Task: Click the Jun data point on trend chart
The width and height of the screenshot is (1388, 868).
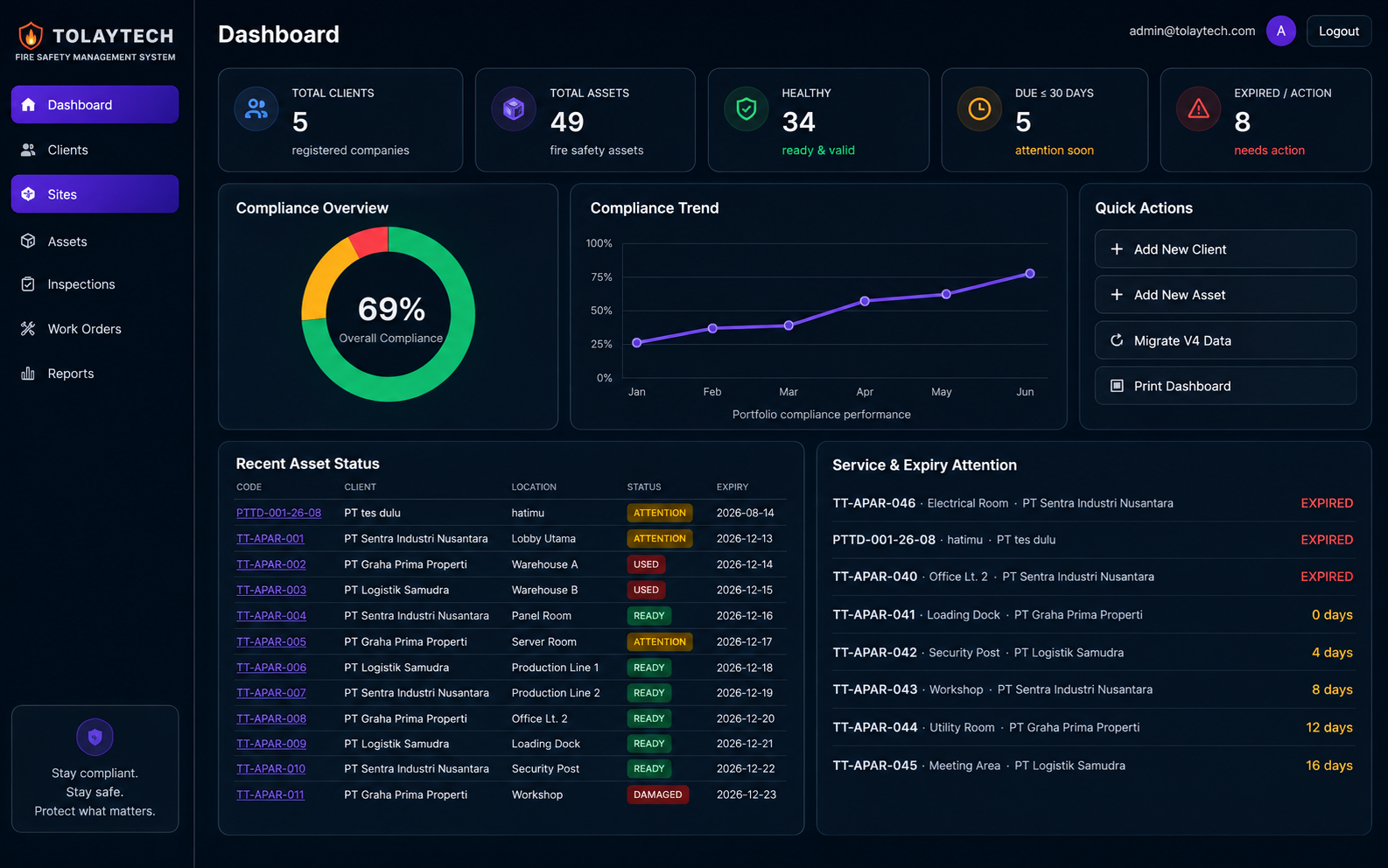Action: (1030, 274)
